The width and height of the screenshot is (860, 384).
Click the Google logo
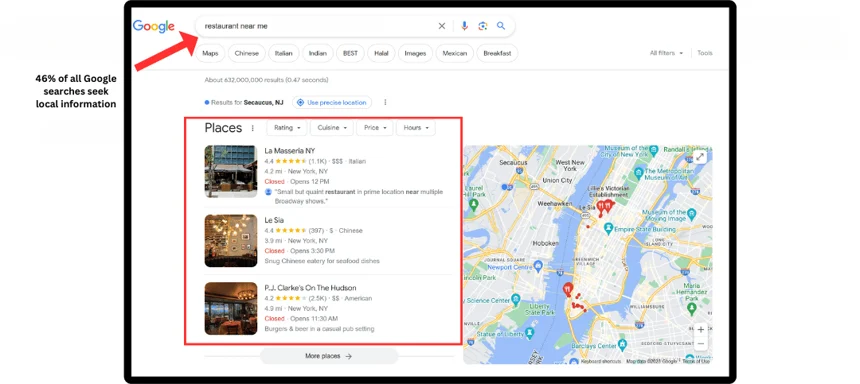coord(154,26)
